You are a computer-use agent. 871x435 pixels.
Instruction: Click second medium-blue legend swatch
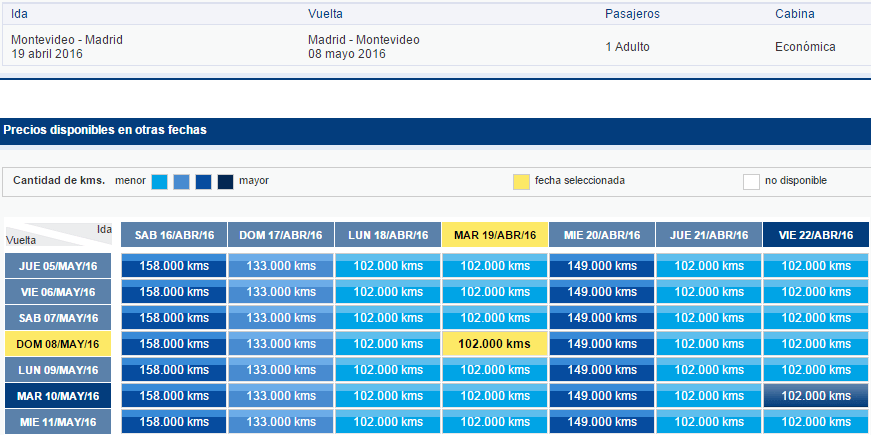[181, 182]
